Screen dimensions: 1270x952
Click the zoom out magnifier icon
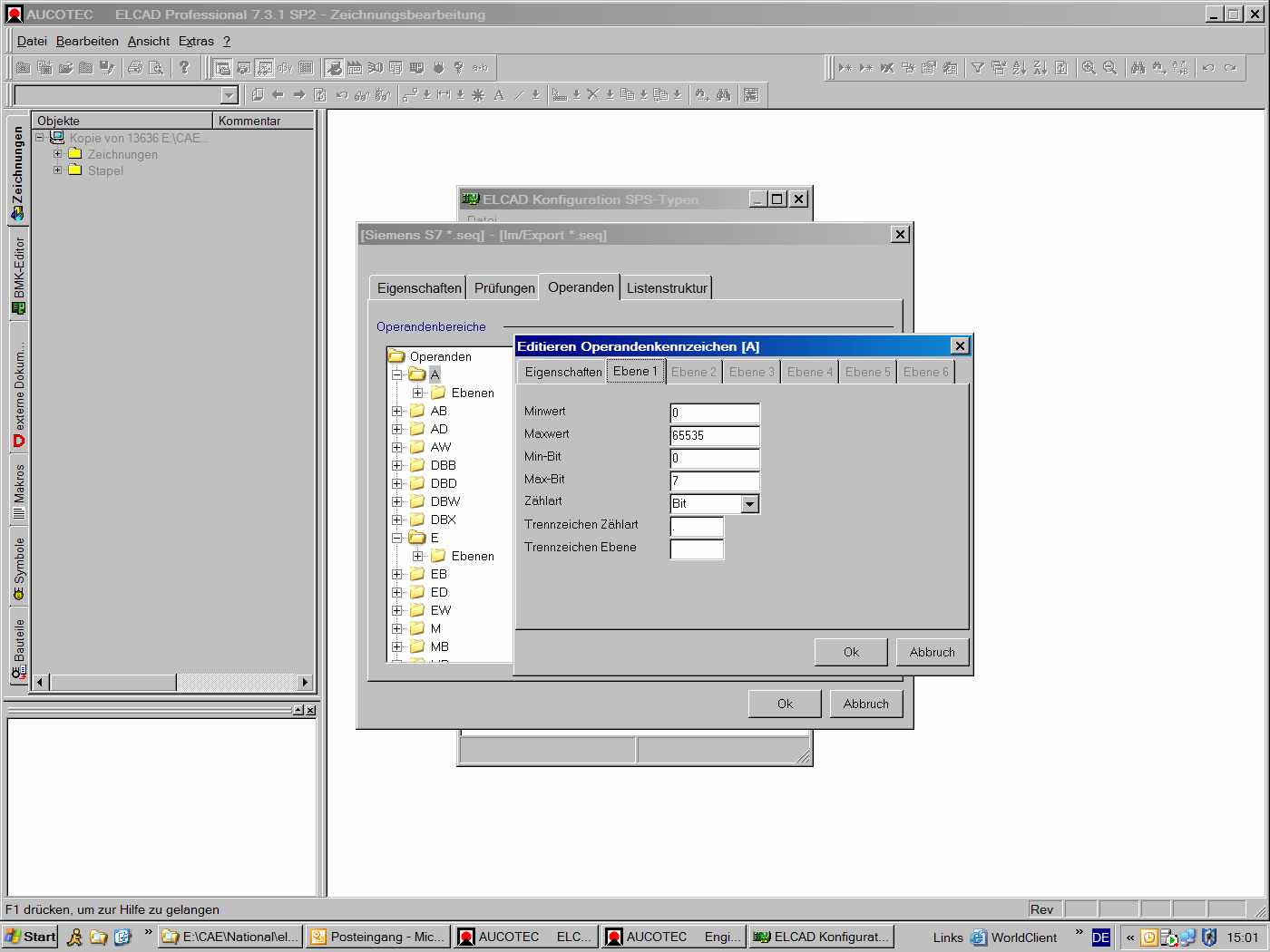click(1109, 68)
